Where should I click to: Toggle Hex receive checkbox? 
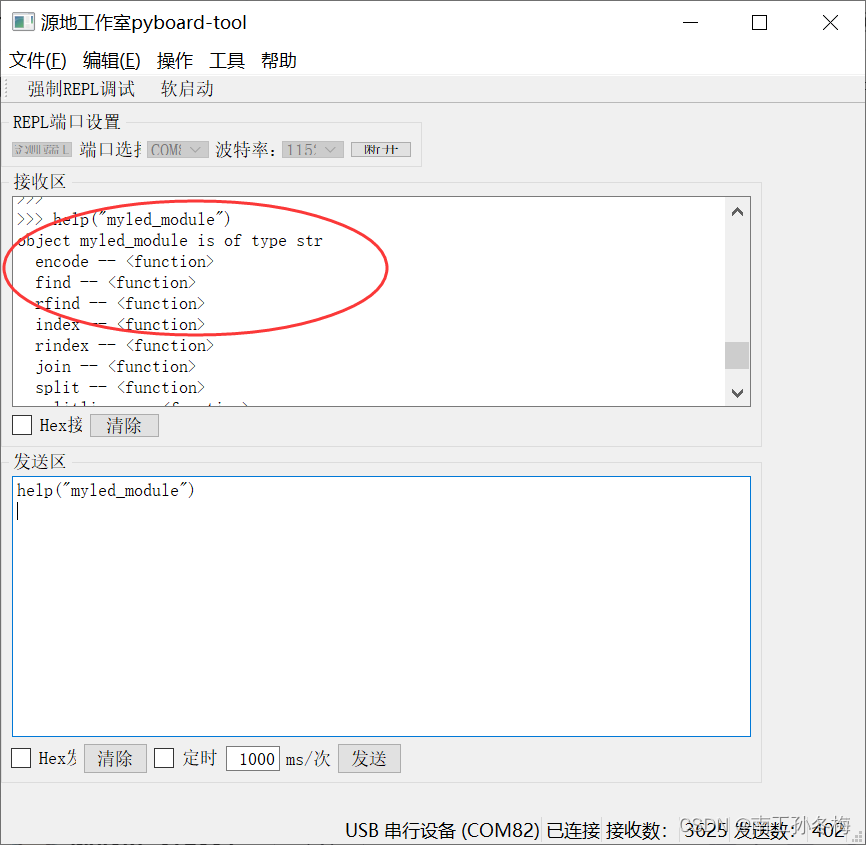coord(22,425)
